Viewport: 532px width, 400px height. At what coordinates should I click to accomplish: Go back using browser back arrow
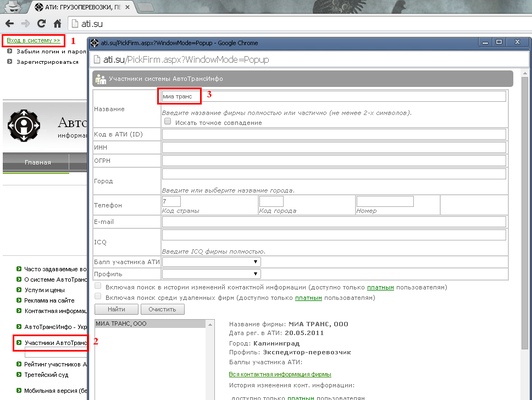(10, 23)
